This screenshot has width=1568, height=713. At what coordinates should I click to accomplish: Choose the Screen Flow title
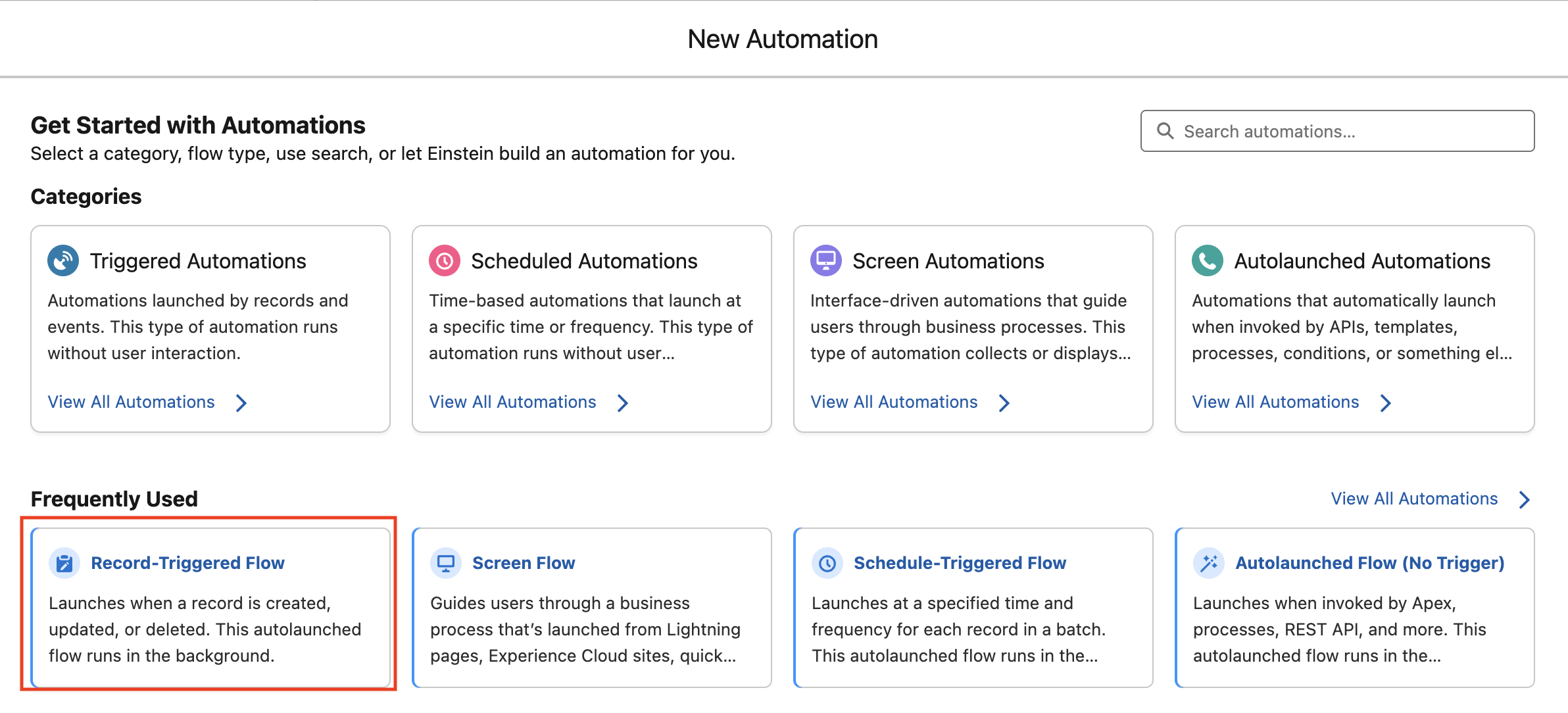pyautogui.click(x=524, y=563)
